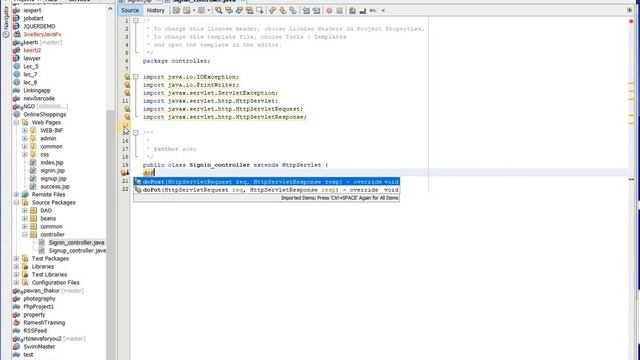Toggle Highlight Search in editor toolbar
The image size is (640, 360).
[249, 11]
